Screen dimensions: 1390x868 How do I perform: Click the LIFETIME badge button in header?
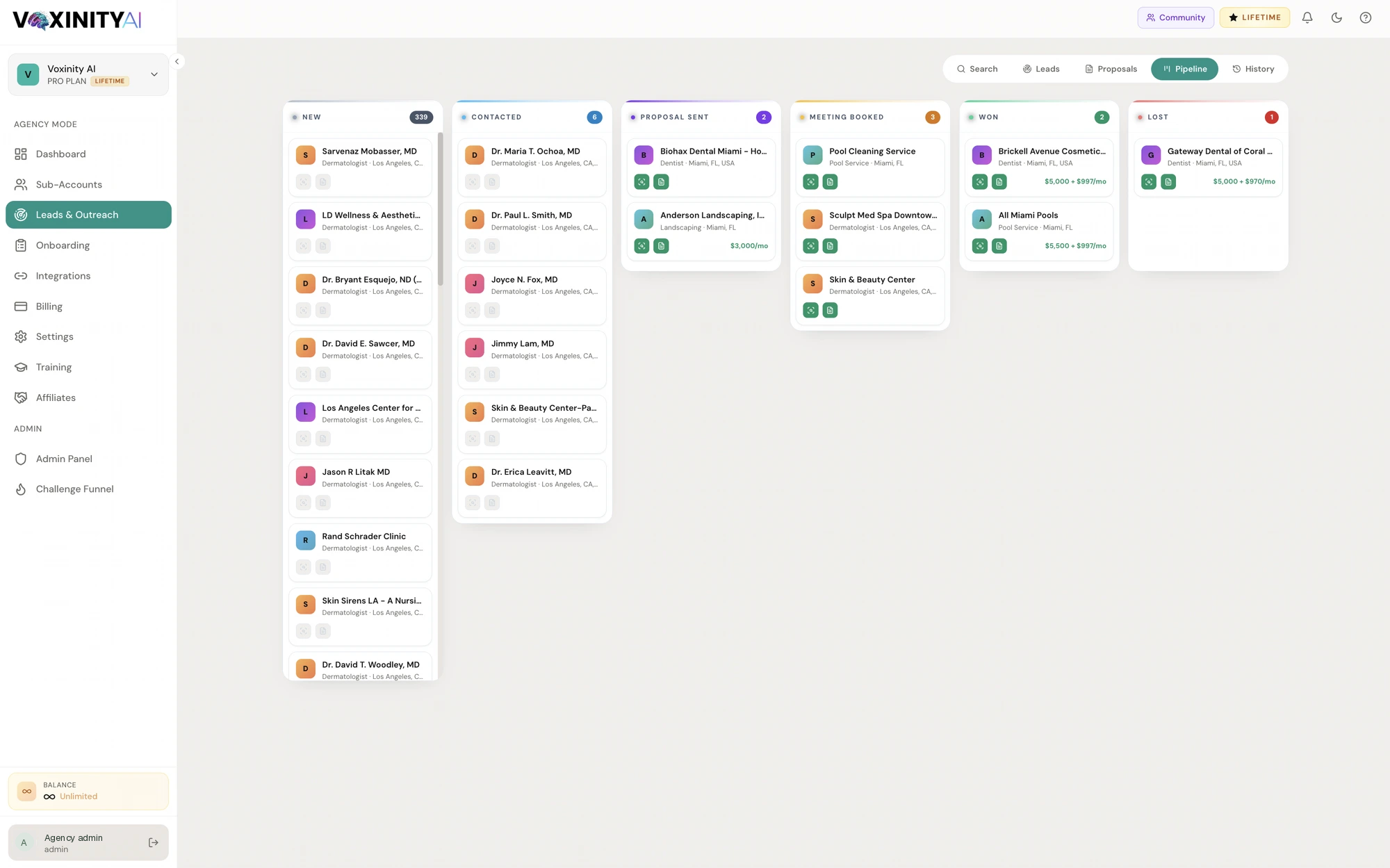(x=1254, y=17)
